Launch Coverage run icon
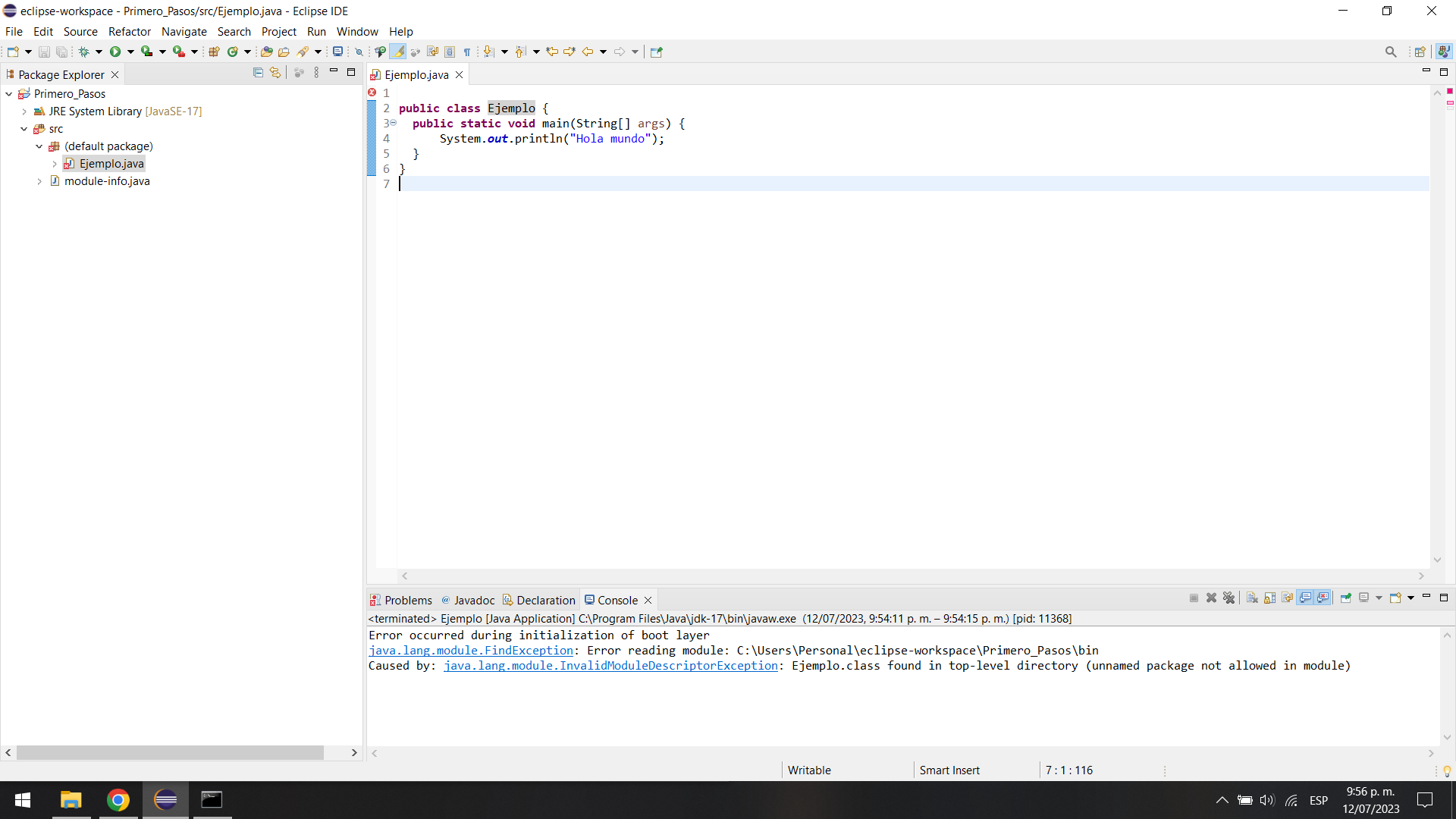The width and height of the screenshot is (1456, 819). coord(147,52)
